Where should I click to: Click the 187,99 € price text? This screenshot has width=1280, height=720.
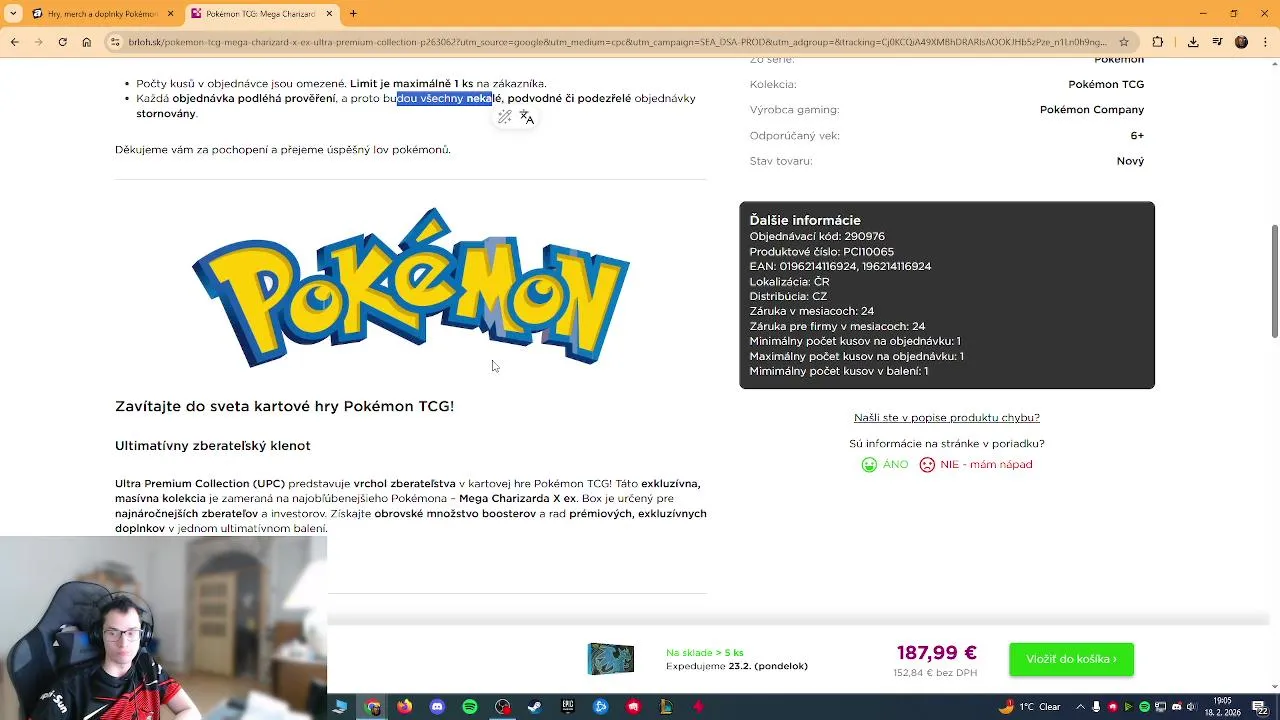[x=936, y=653]
